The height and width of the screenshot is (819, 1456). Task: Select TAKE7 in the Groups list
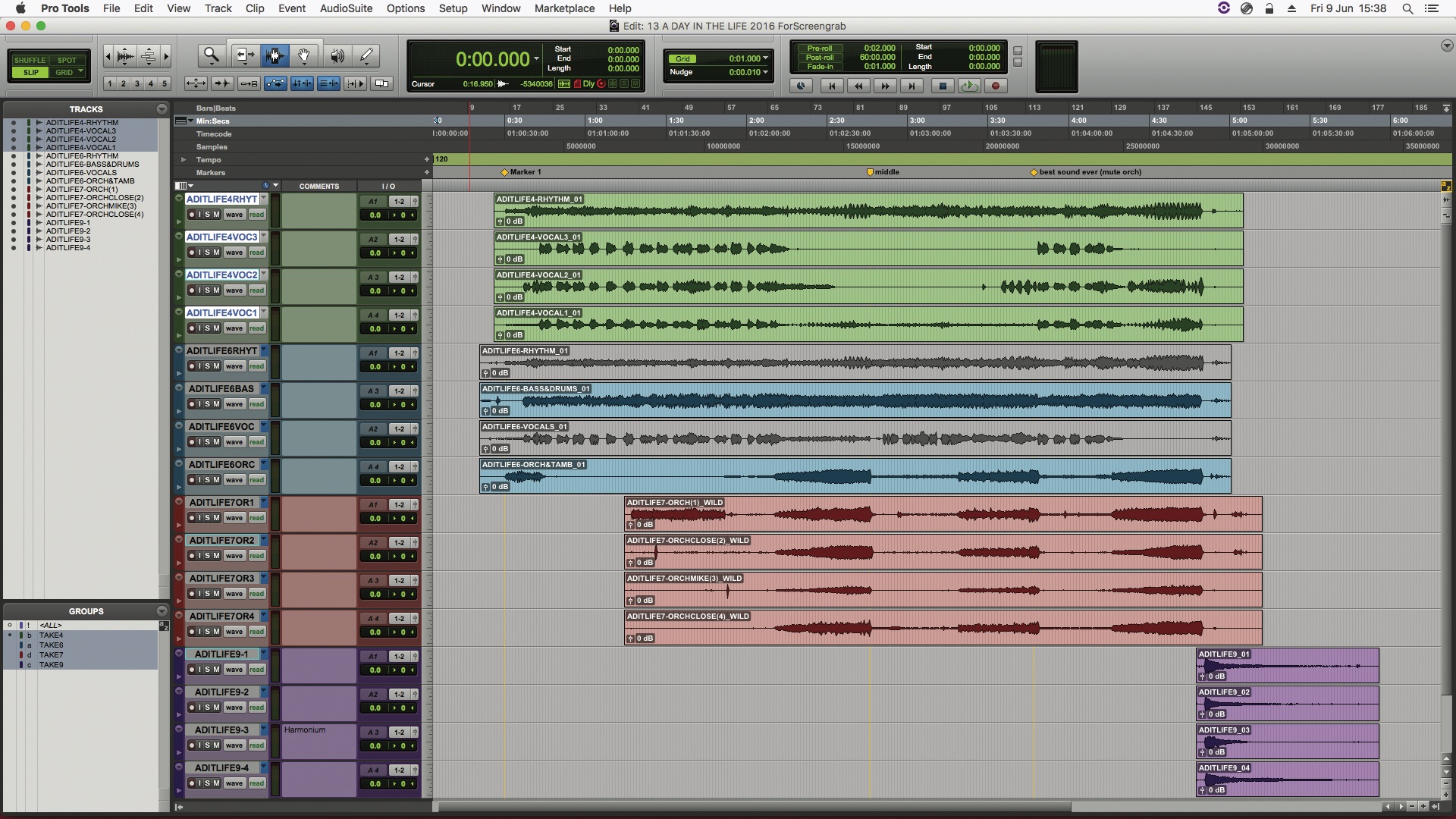[x=52, y=654]
